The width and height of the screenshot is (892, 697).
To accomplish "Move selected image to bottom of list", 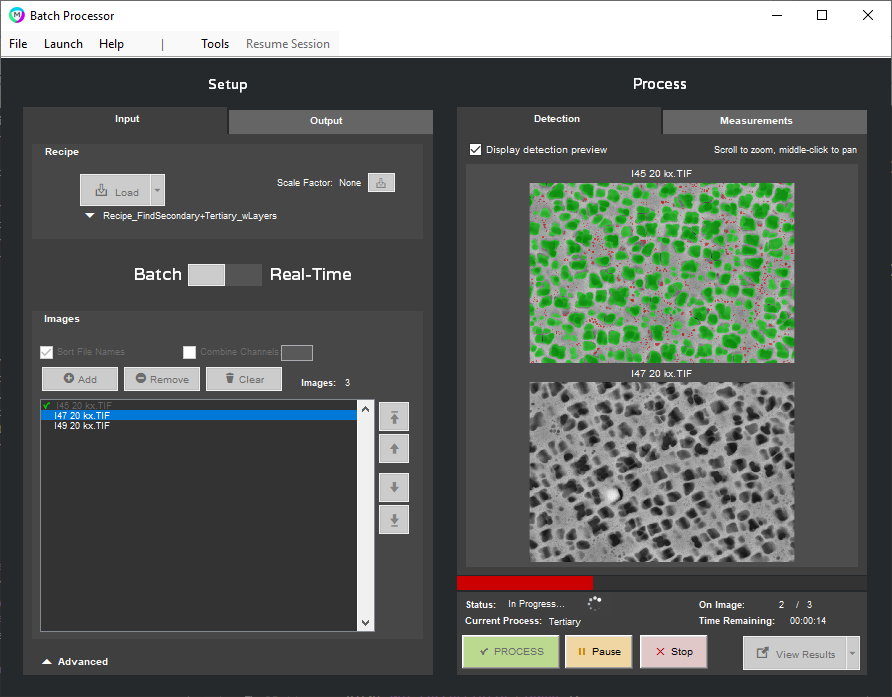I will click(x=394, y=520).
